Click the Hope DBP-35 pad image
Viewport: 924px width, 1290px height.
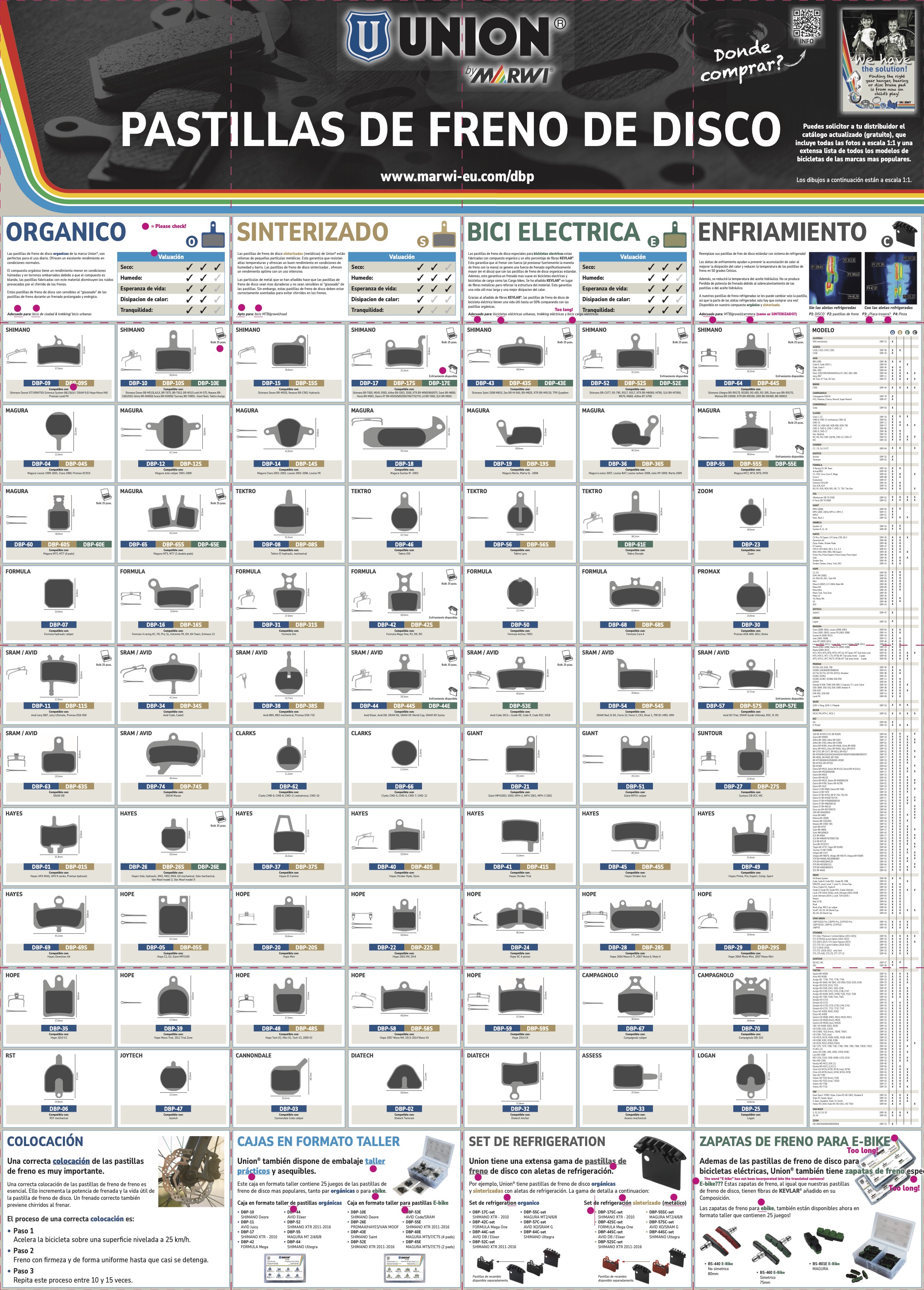tap(59, 997)
